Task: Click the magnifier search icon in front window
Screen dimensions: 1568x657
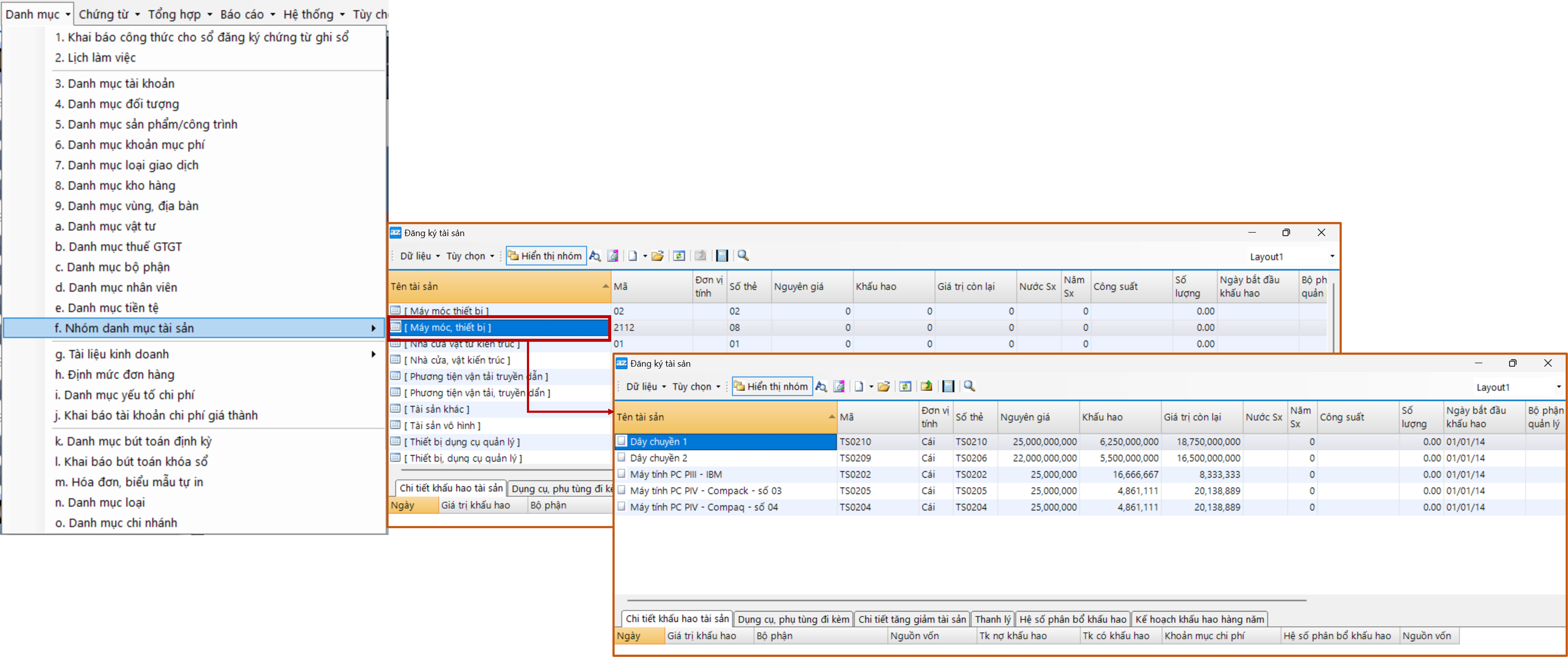Action: point(970,386)
